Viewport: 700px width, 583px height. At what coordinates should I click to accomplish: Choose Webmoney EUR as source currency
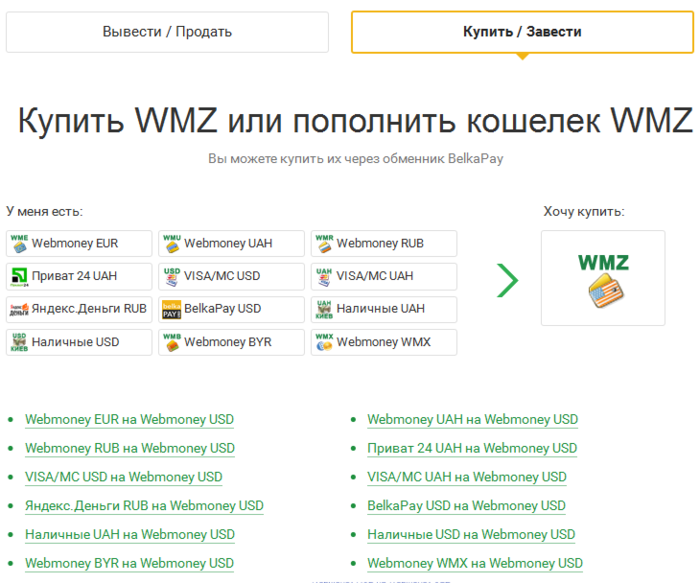click(79, 243)
